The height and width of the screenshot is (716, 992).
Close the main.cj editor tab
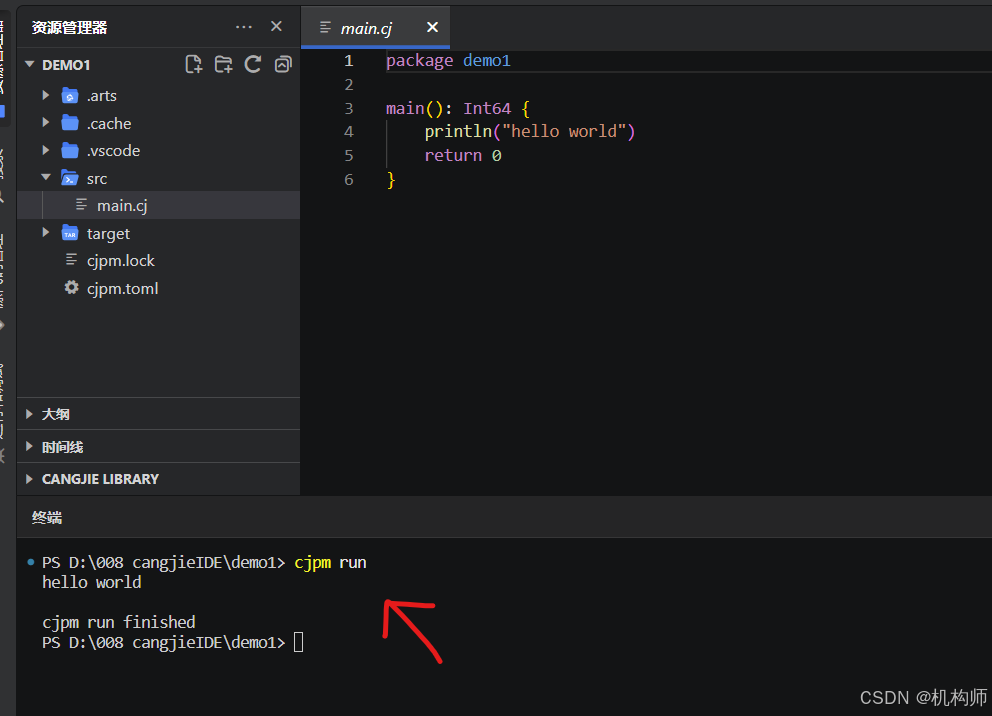pyautogui.click(x=432, y=27)
